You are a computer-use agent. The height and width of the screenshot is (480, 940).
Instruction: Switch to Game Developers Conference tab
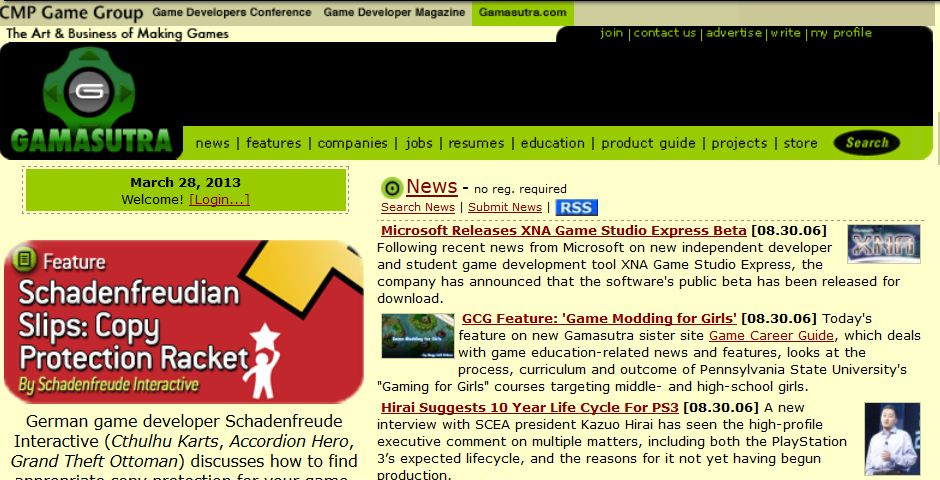pyautogui.click(x=231, y=12)
